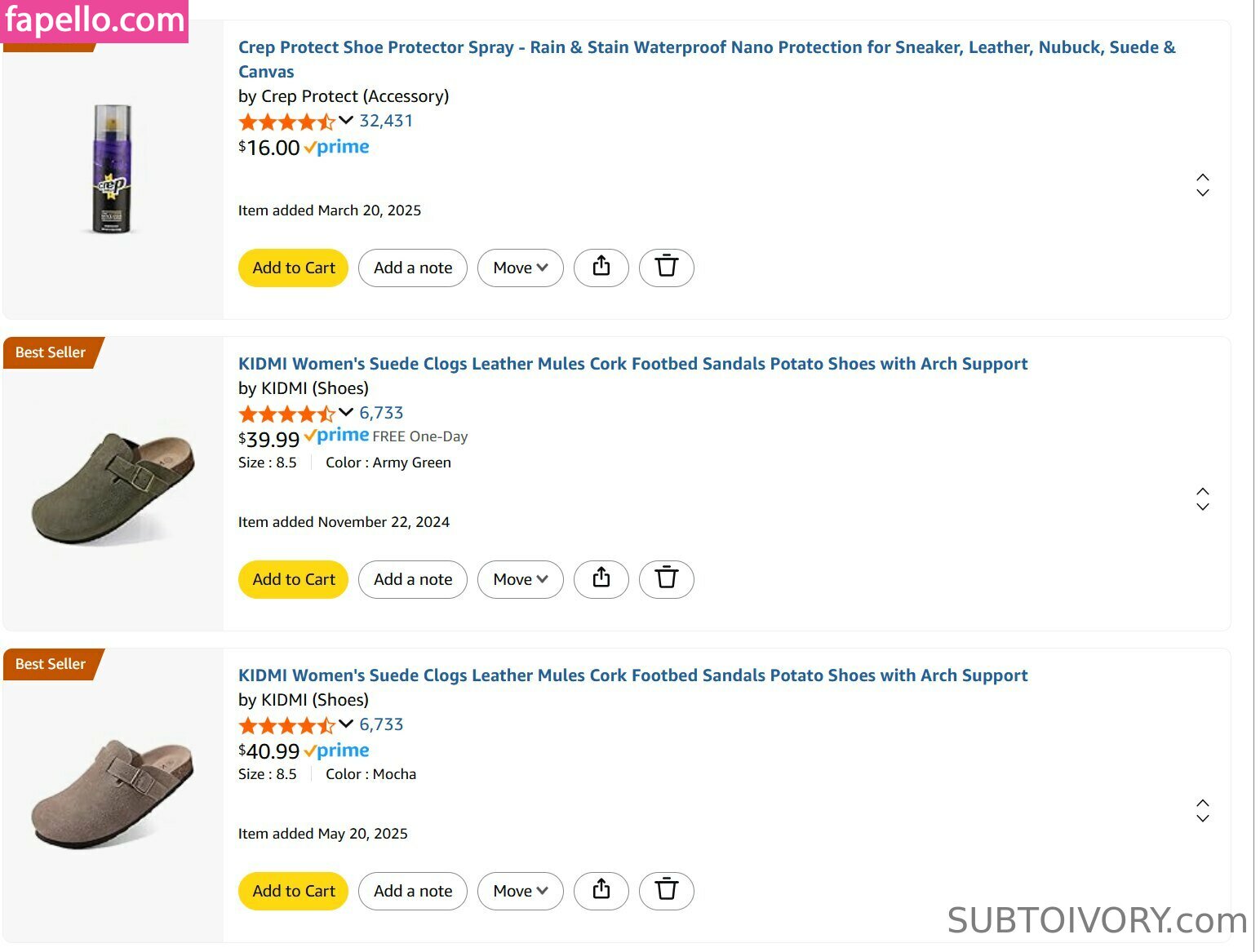Click the Army Green clog product thumbnail
1260x952 pixels.
pos(113,486)
